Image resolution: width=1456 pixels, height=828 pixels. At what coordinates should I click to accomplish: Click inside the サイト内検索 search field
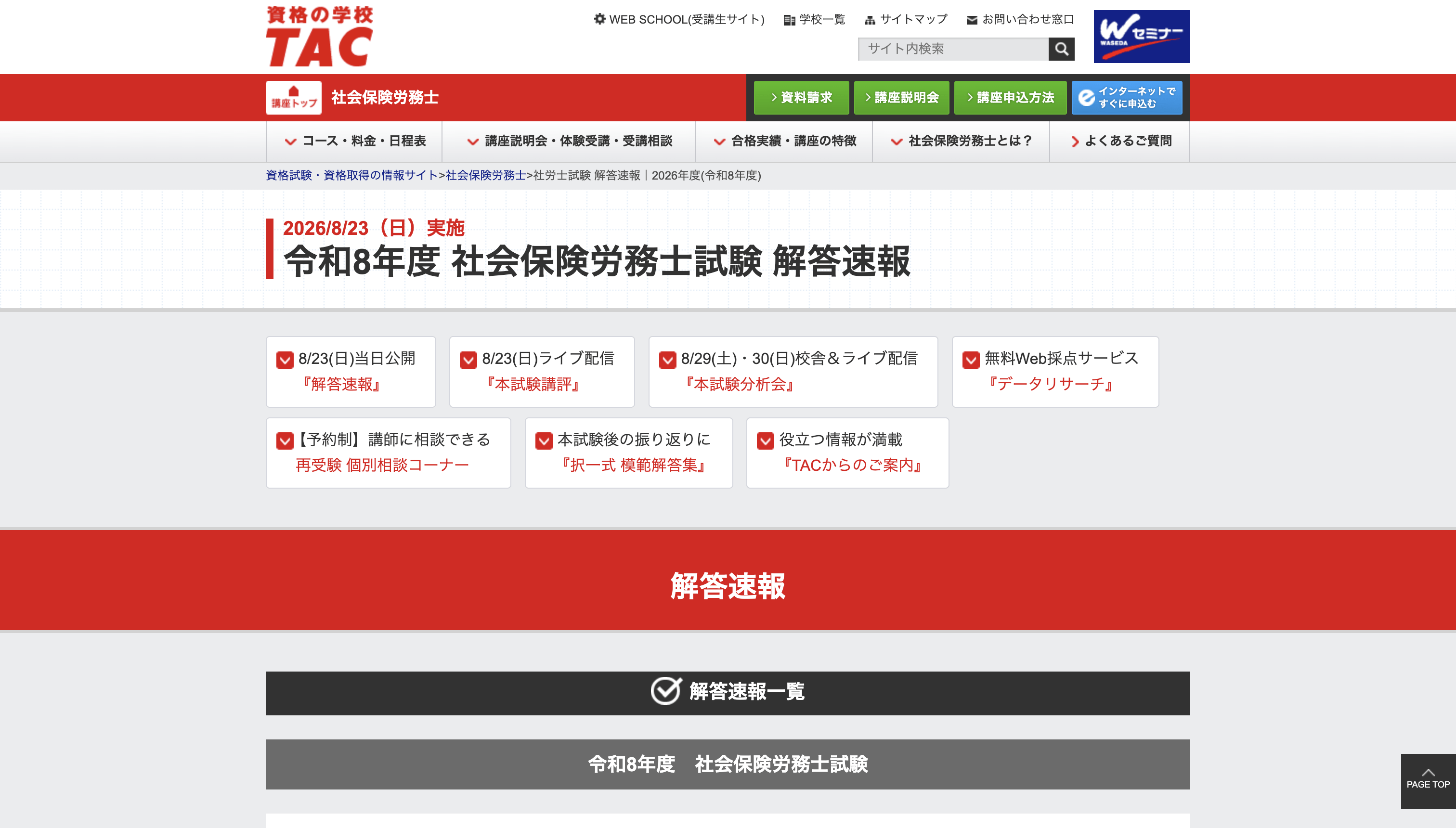[x=953, y=49]
